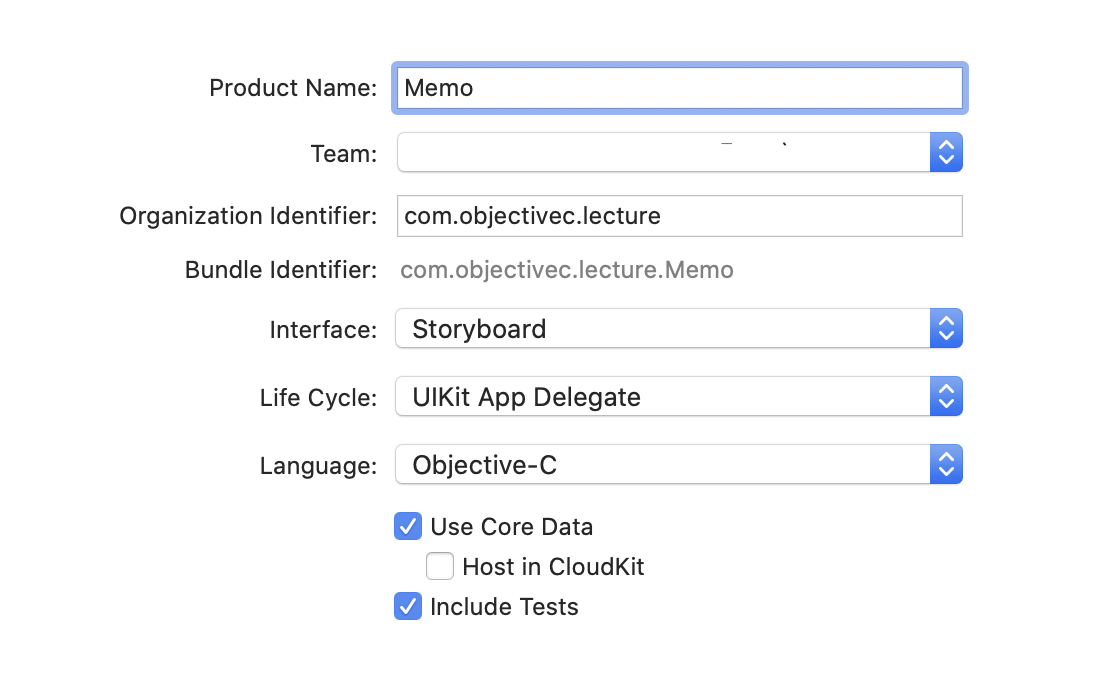Click the "Product Name:" label
Screen dimensions: 1118x688
point(293,88)
